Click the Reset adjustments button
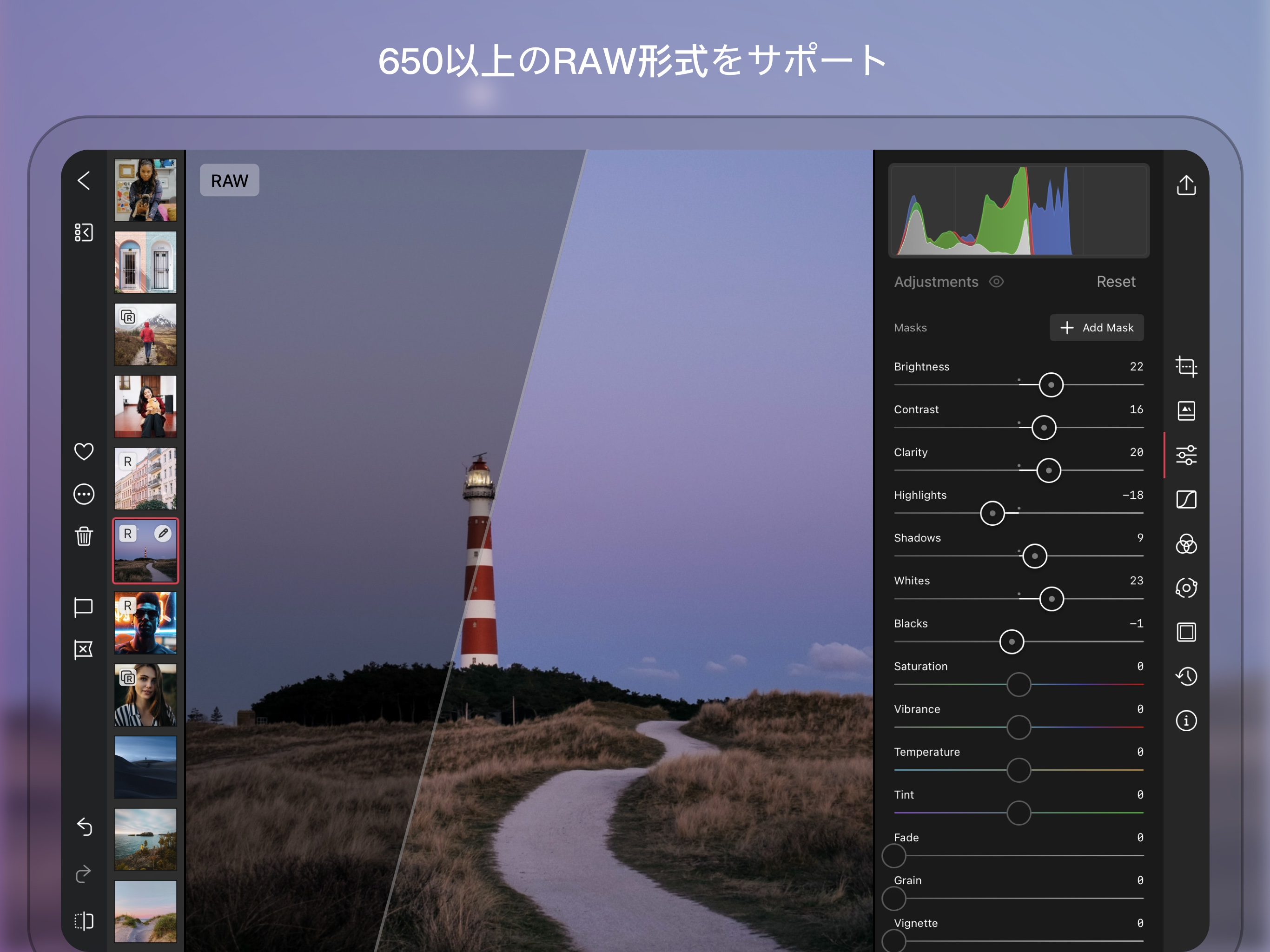This screenshot has width=1270, height=952. [x=1115, y=282]
